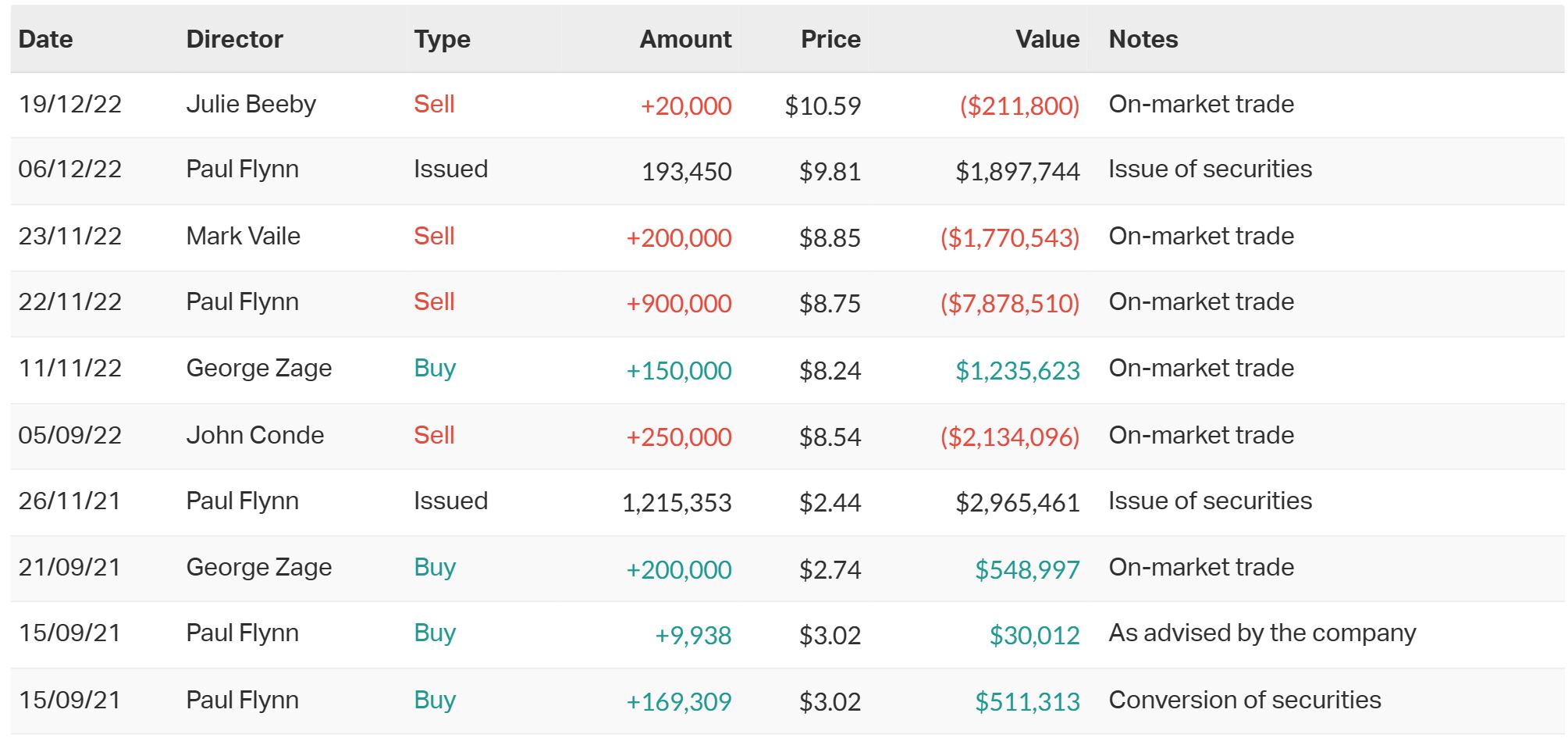This screenshot has width=1568, height=738.
Task: Sort table by Amount header
Action: 685,39
